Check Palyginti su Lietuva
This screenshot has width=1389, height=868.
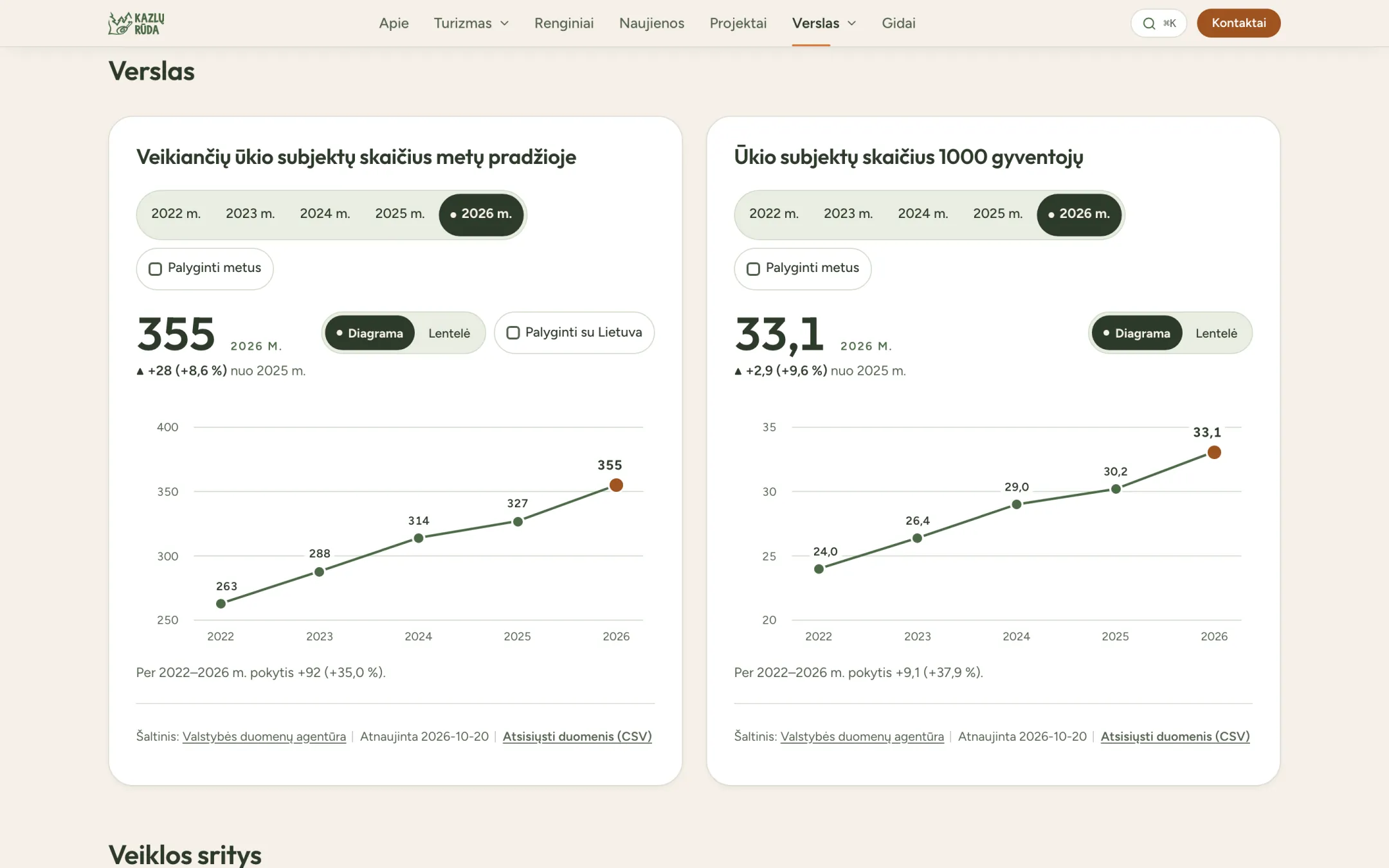(x=574, y=332)
